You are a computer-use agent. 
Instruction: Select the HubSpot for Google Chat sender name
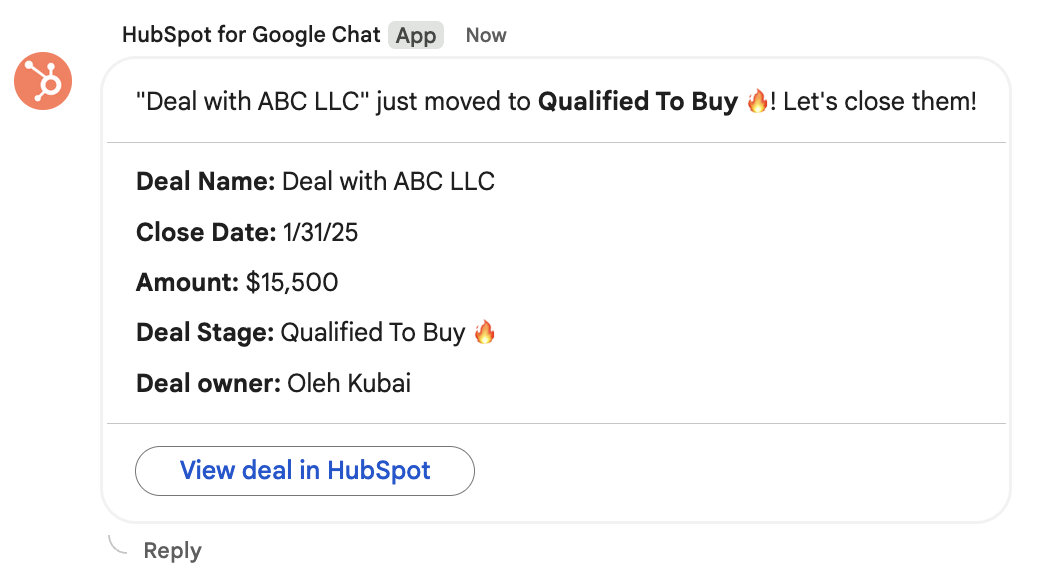pyautogui.click(x=251, y=35)
